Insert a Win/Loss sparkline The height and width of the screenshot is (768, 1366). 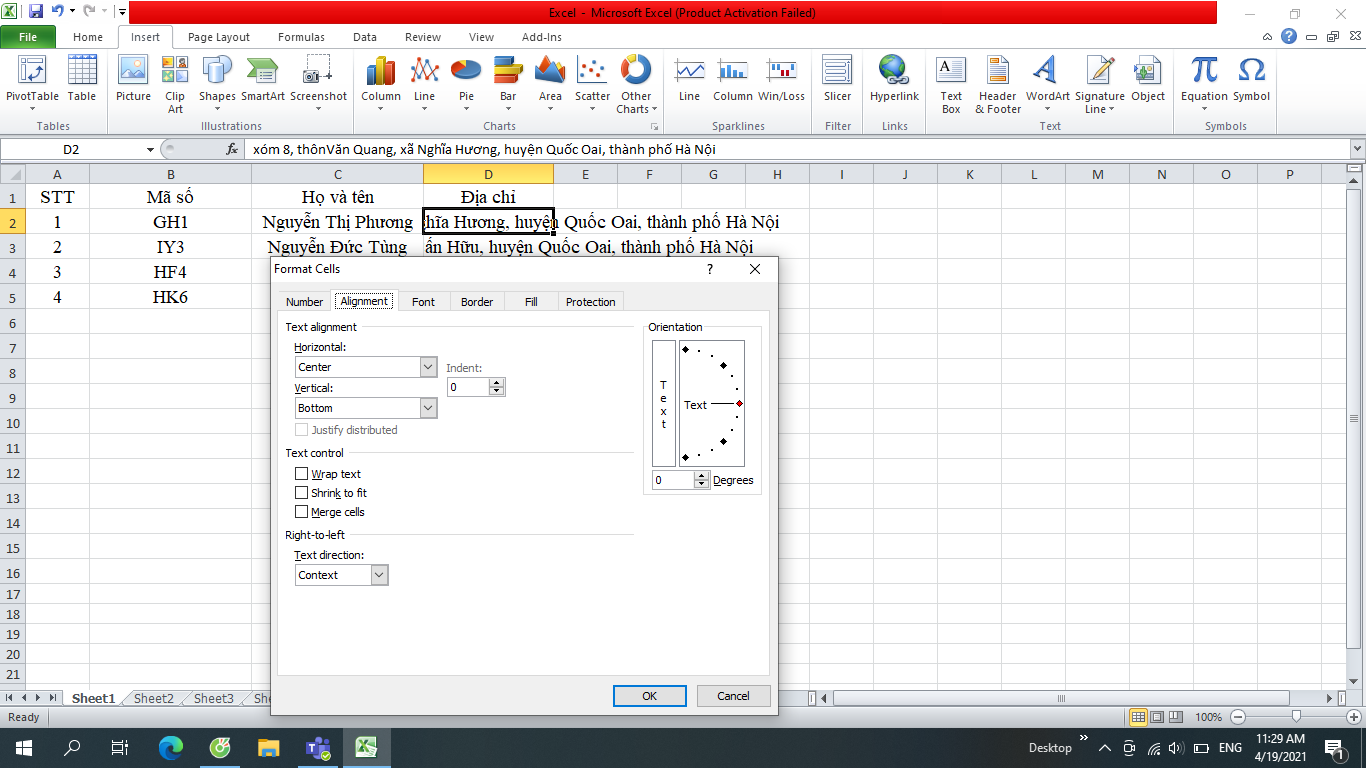click(781, 80)
